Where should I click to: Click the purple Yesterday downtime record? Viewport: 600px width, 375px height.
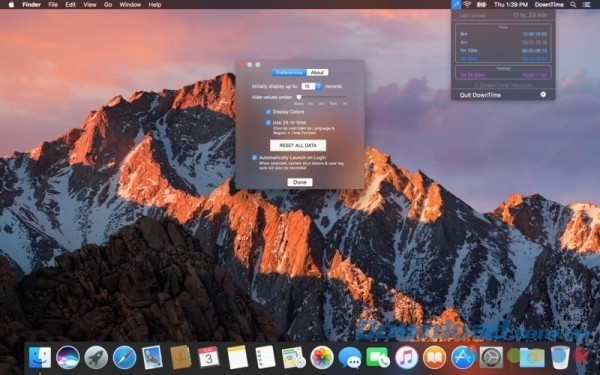point(503,75)
